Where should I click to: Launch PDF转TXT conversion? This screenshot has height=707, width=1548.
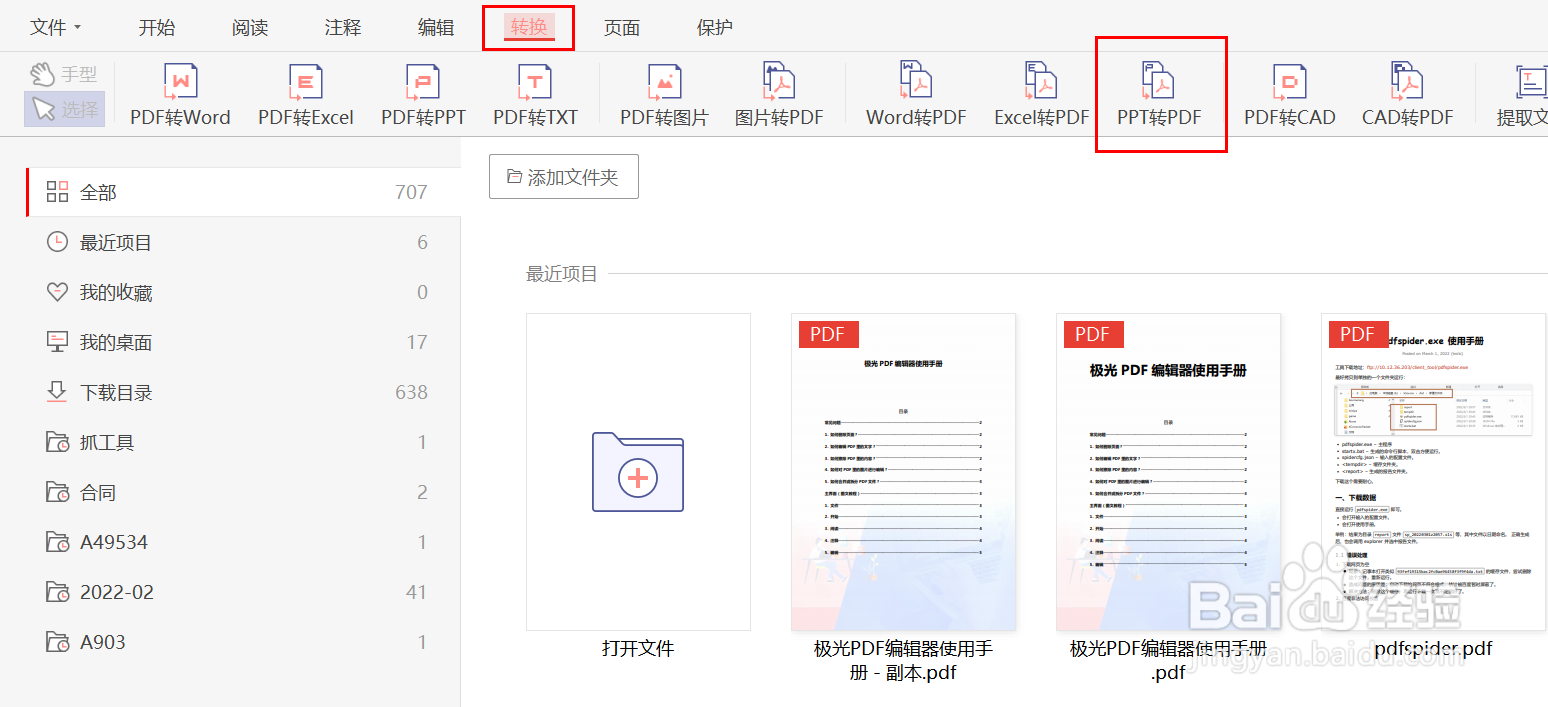[x=535, y=96]
